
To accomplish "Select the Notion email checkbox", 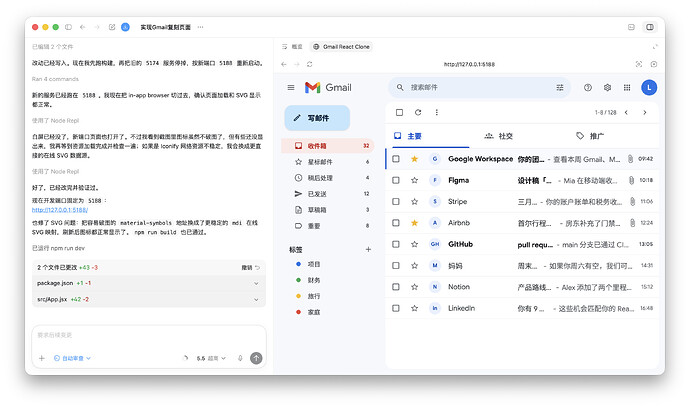I will [396, 287].
